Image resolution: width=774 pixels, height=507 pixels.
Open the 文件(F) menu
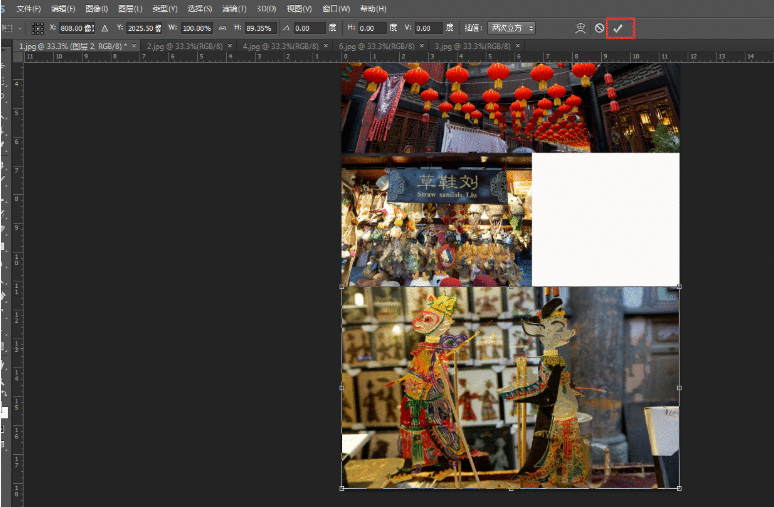click(x=28, y=8)
